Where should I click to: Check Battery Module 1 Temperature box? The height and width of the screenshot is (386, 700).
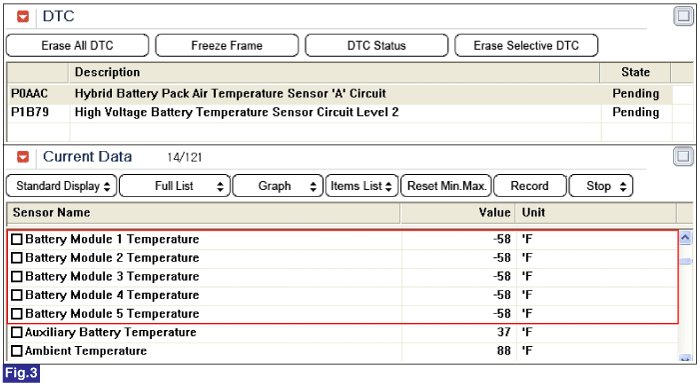click(x=17, y=240)
